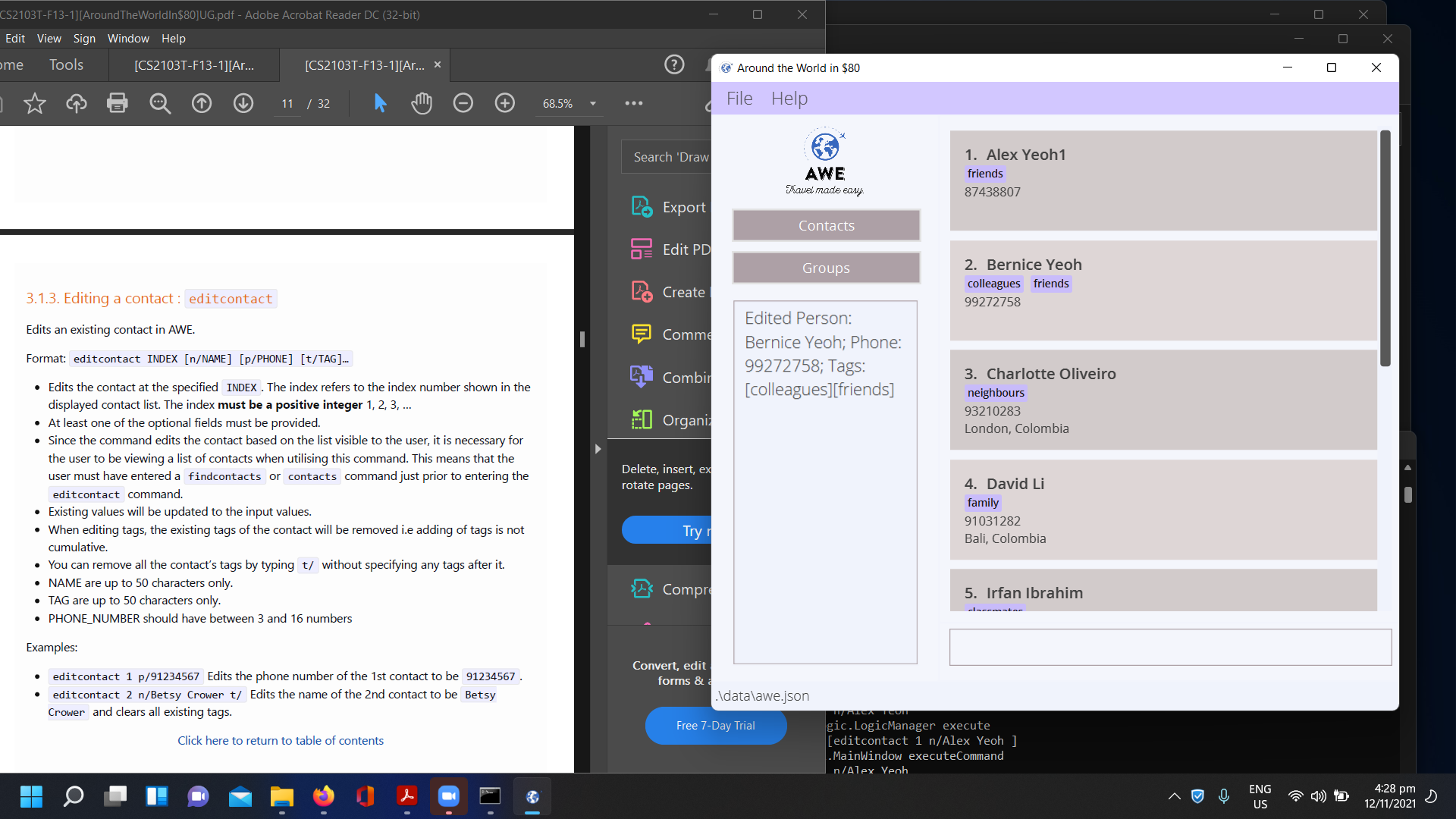Image resolution: width=1456 pixels, height=819 pixels.
Task: Click return to table of contents link
Action: [281, 741]
